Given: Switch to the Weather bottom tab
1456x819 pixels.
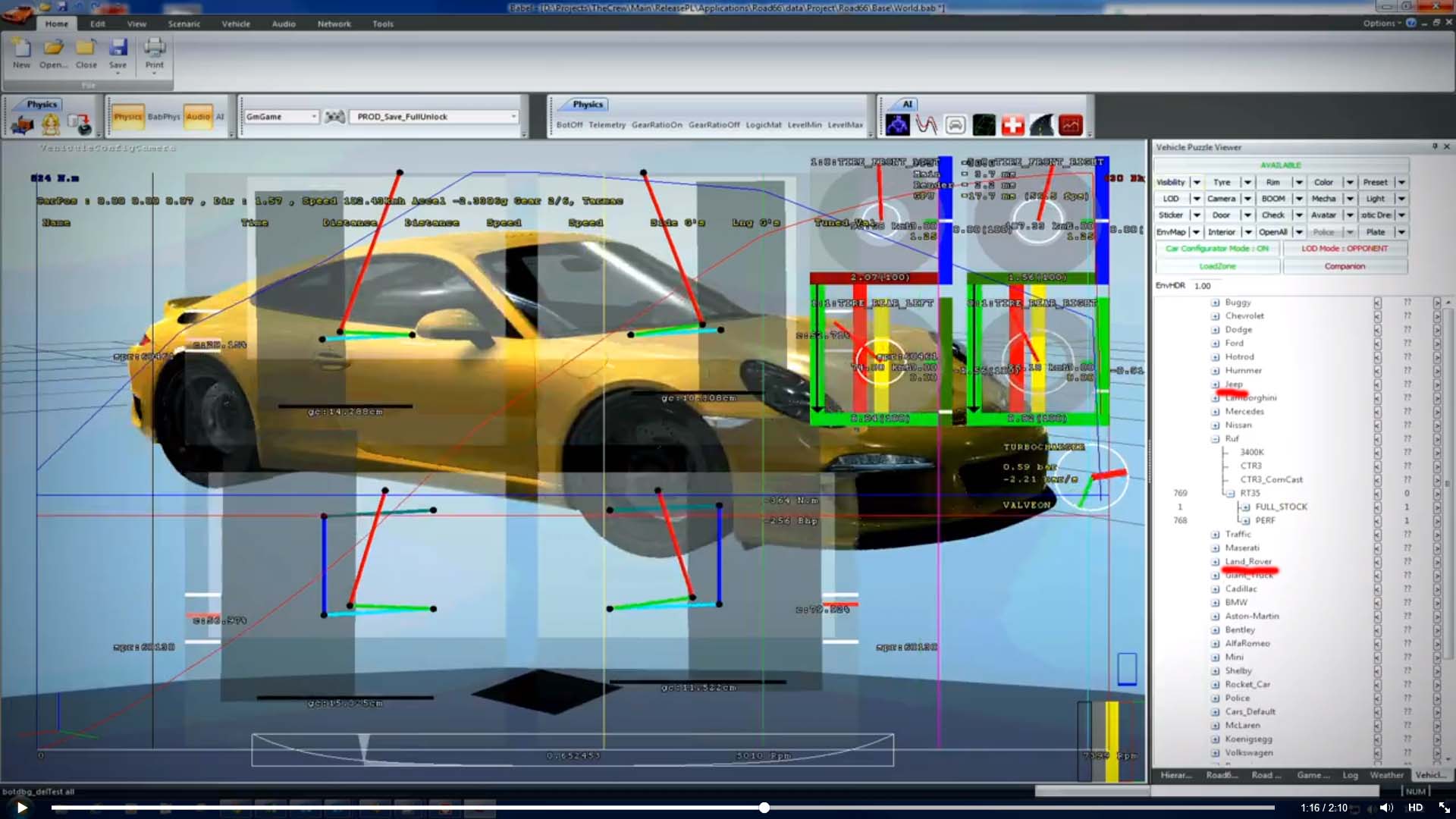Looking at the screenshot, I should [1386, 775].
